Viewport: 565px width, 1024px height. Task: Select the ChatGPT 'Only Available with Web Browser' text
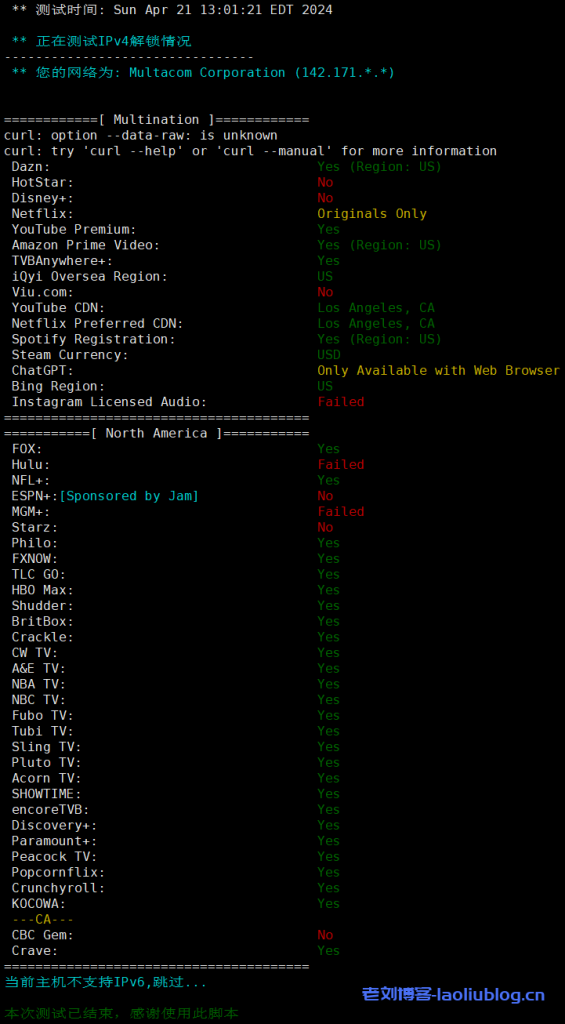[x=438, y=370]
